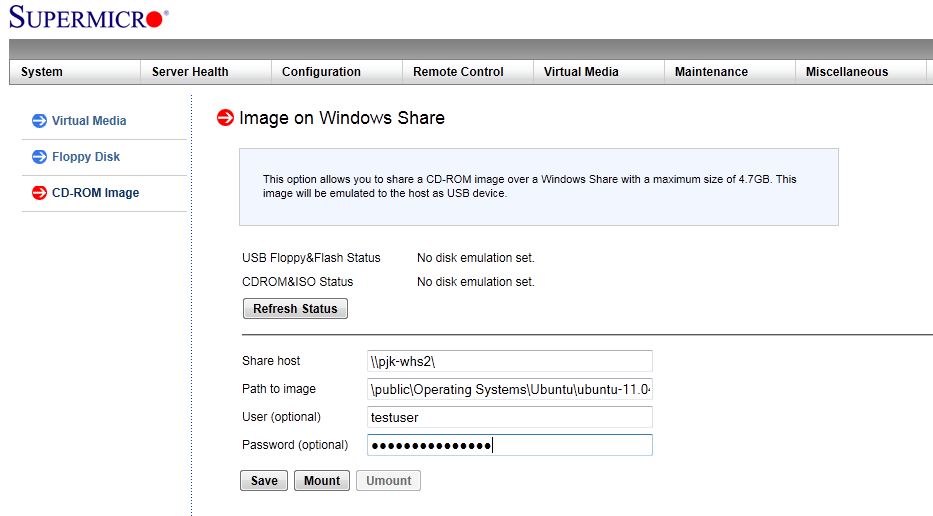Open the Virtual Media menu tab

tap(581, 72)
